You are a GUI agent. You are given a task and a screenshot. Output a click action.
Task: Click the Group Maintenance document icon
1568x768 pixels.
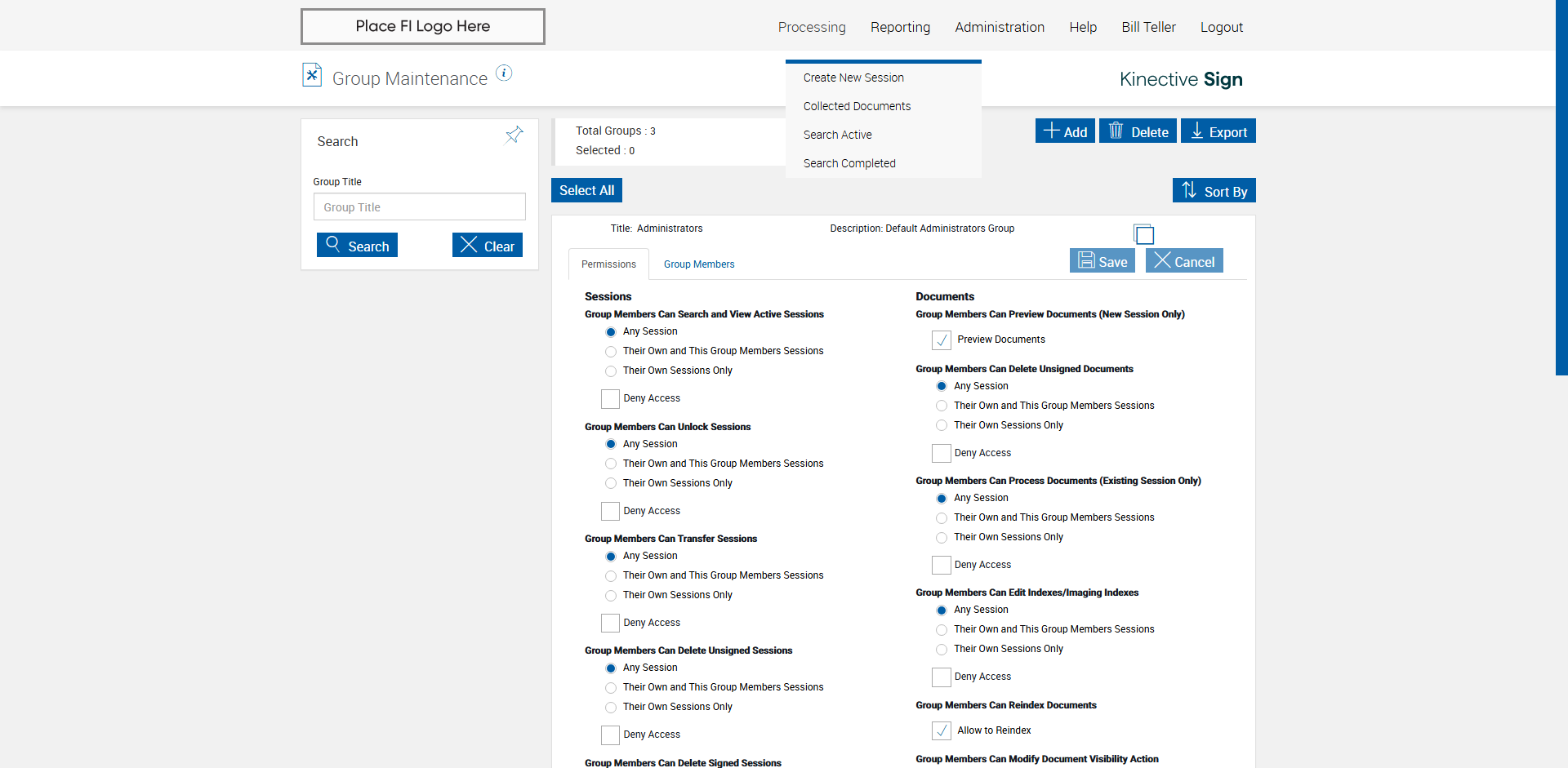(x=312, y=75)
